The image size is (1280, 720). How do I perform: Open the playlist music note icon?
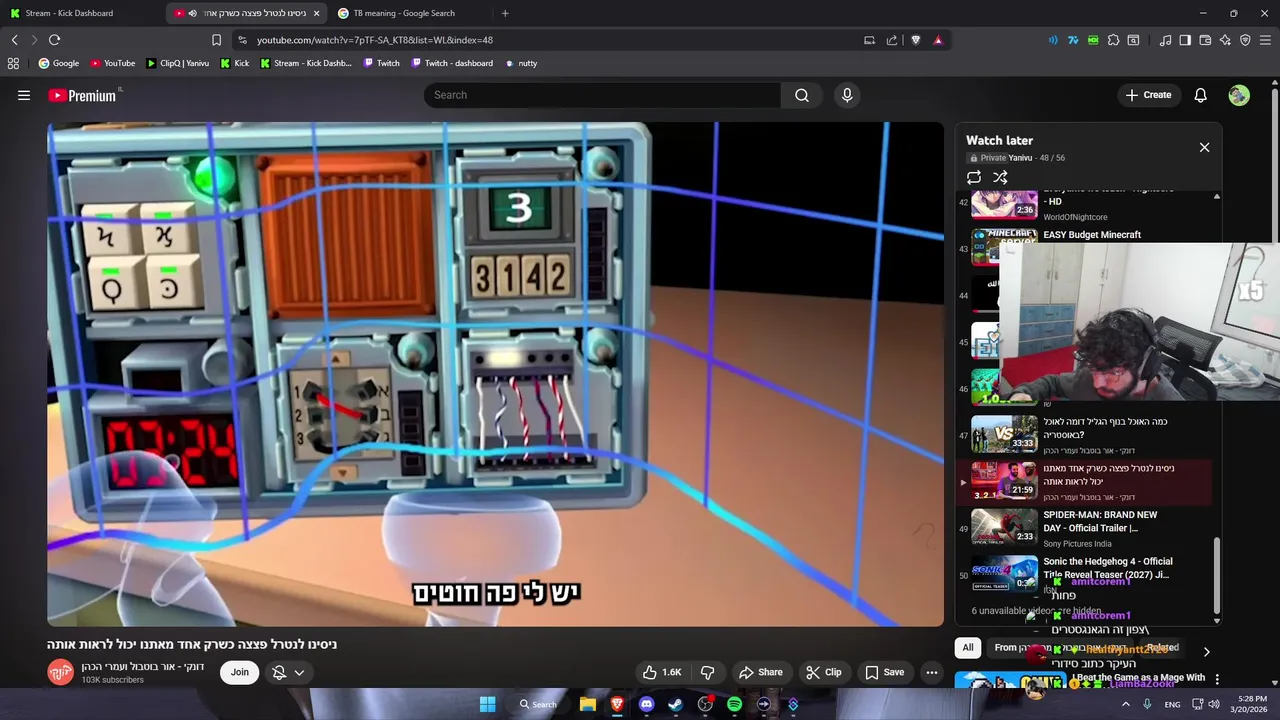pyautogui.click(x=1165, y=40)
